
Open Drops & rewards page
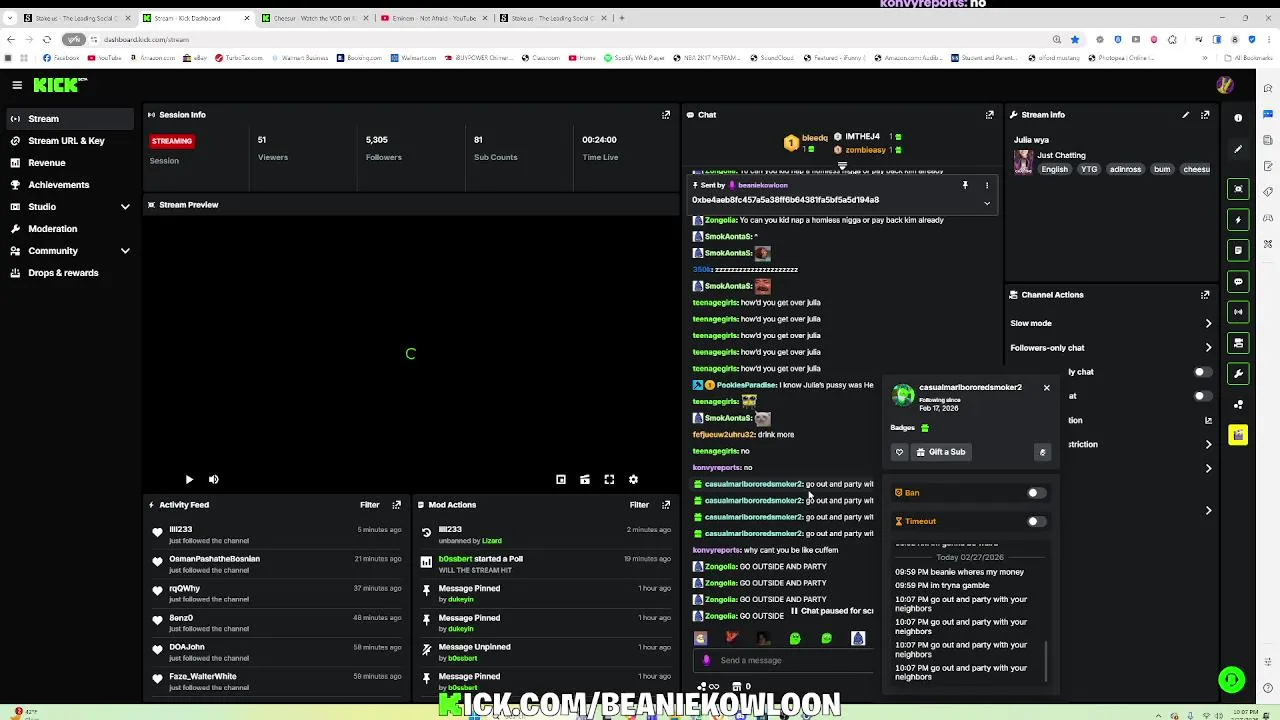[x=68, y=273]
